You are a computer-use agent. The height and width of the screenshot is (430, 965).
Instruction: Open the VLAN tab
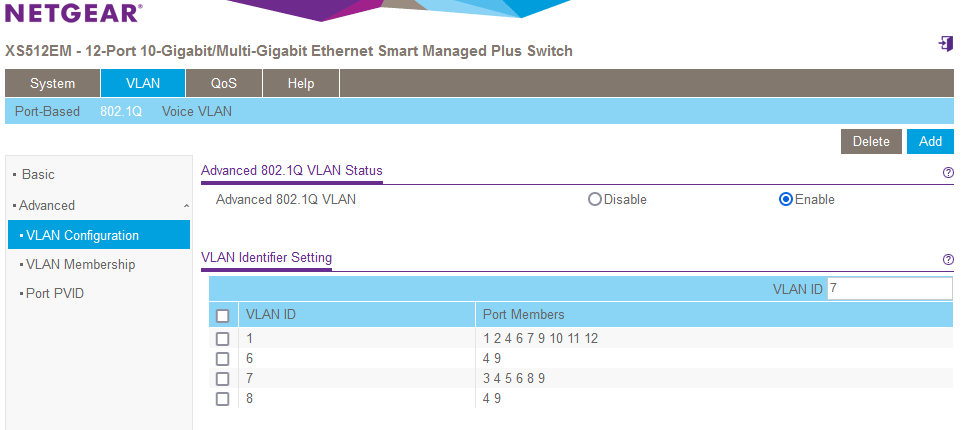pyautogui.click(x=143, y=83)
